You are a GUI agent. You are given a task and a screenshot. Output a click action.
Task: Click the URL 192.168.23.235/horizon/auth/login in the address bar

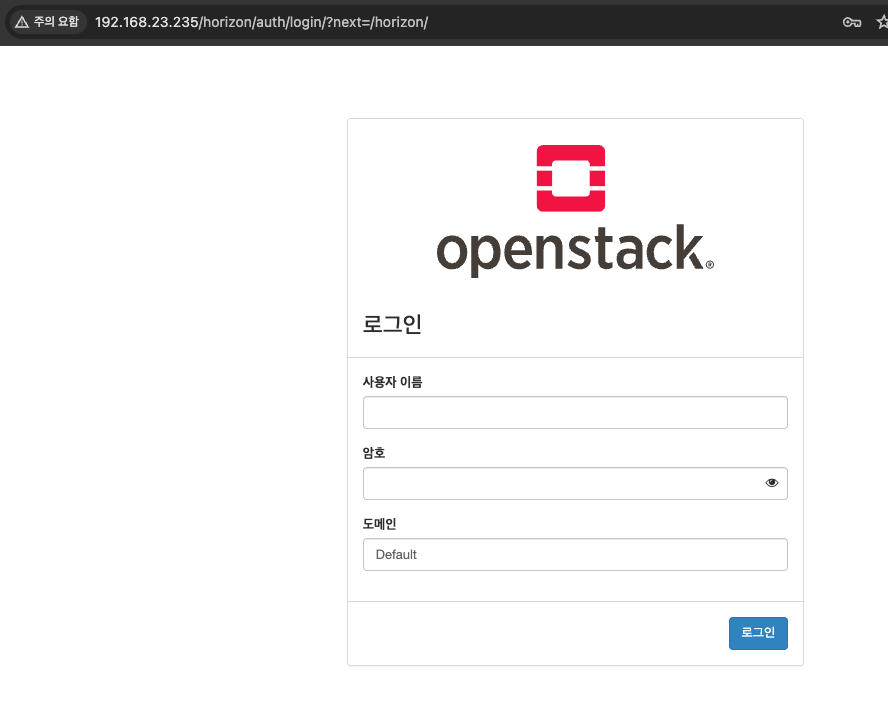tap(261, 22)
